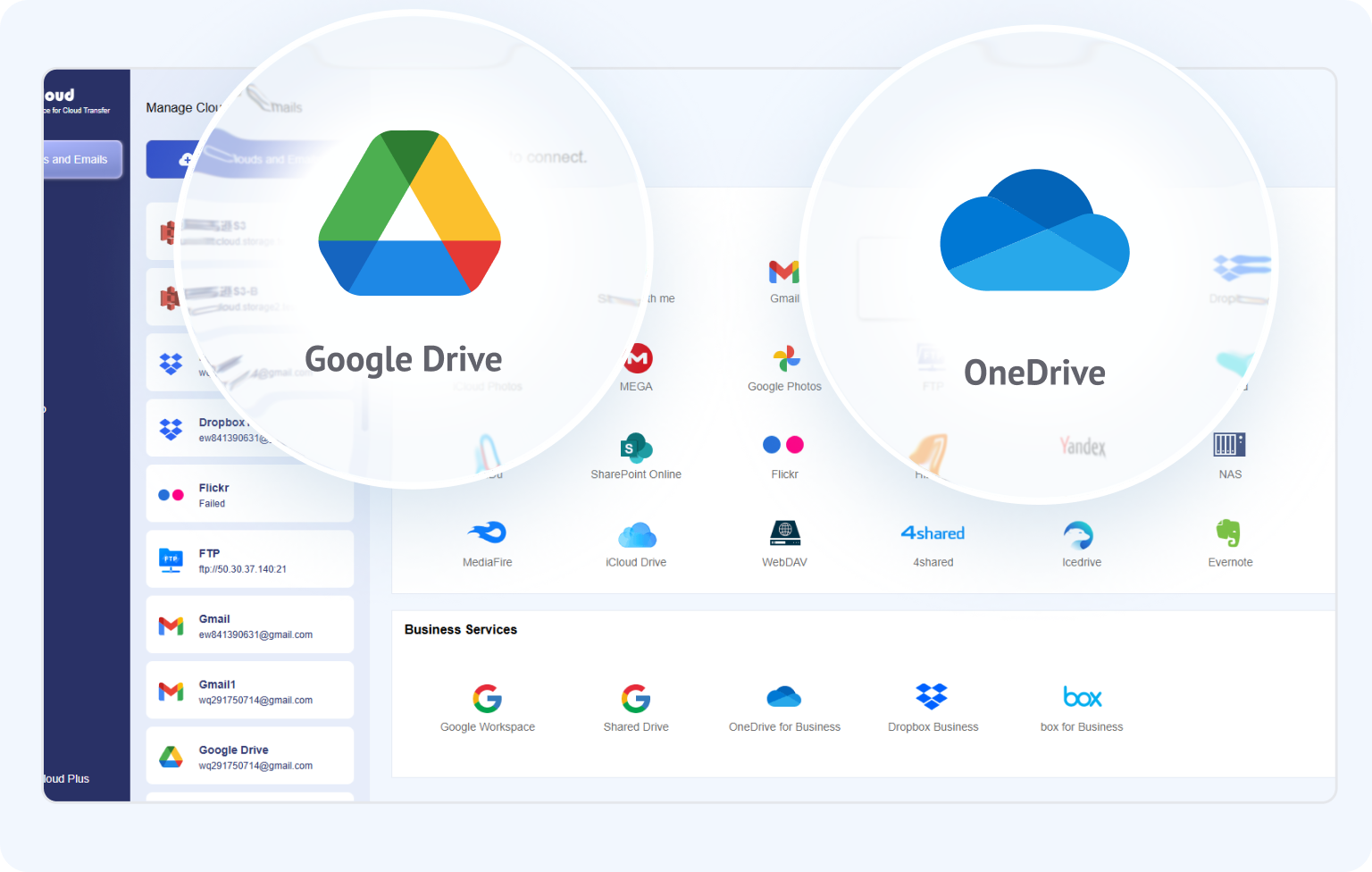Click the Manage Cloud header text
The height and width of the screenshot is (872, 1372).
pyautogui.click(x=183, y=107)
